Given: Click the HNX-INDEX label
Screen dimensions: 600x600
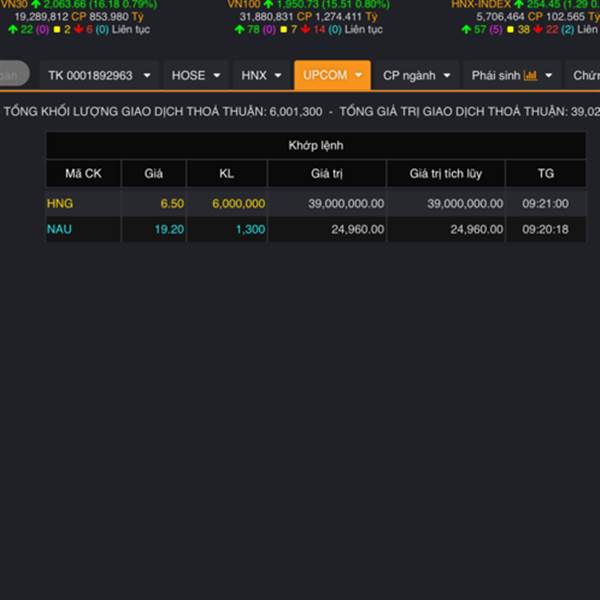Looking at the screenshot, I should (x=481, y=5).
